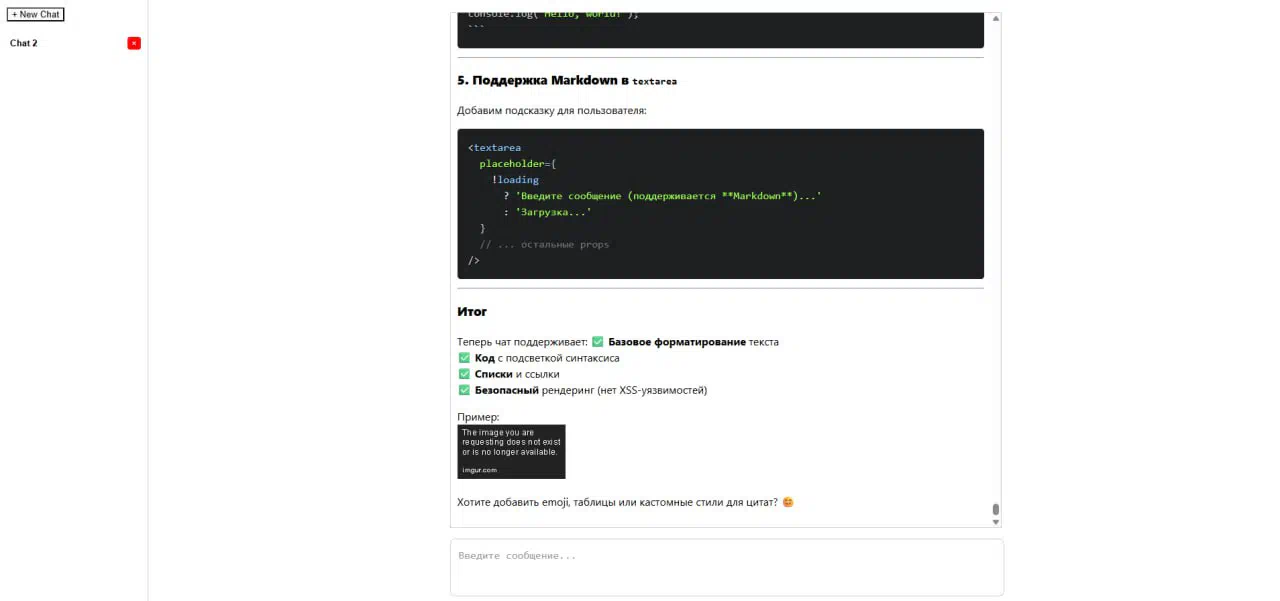Screen dimensions: 1280x601
Task: Click the '!loading' code line
Action: 515,180
